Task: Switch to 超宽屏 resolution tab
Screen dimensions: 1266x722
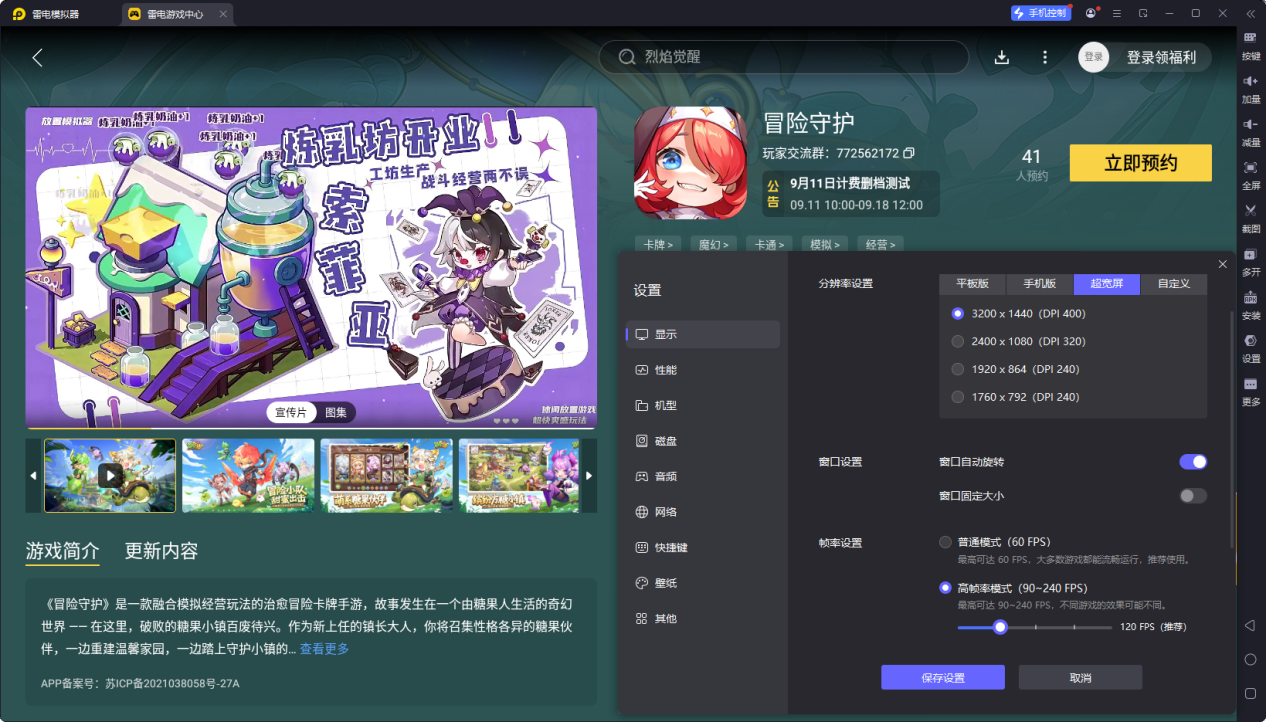Action: pos(1107,284)
